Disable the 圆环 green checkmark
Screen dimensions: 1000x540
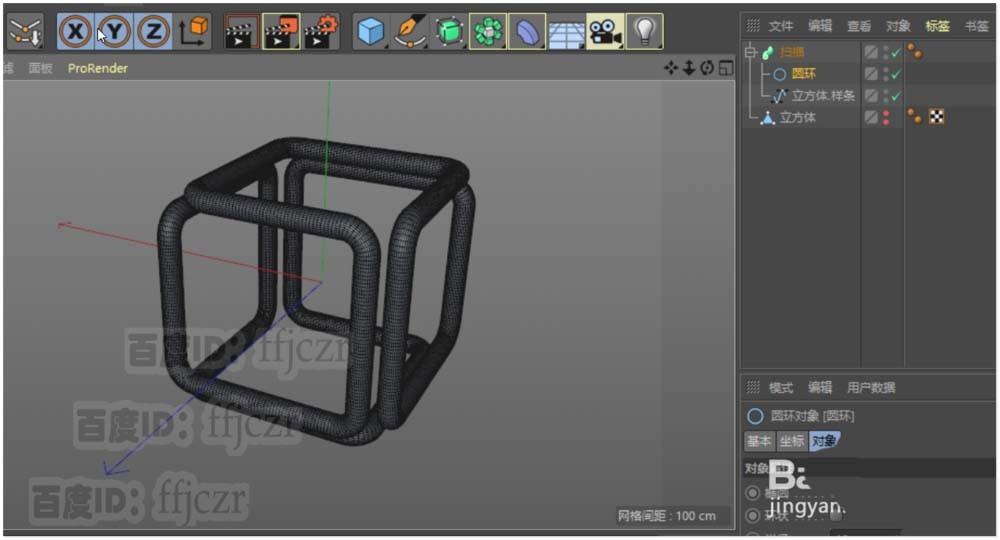[x=896, y=74]
